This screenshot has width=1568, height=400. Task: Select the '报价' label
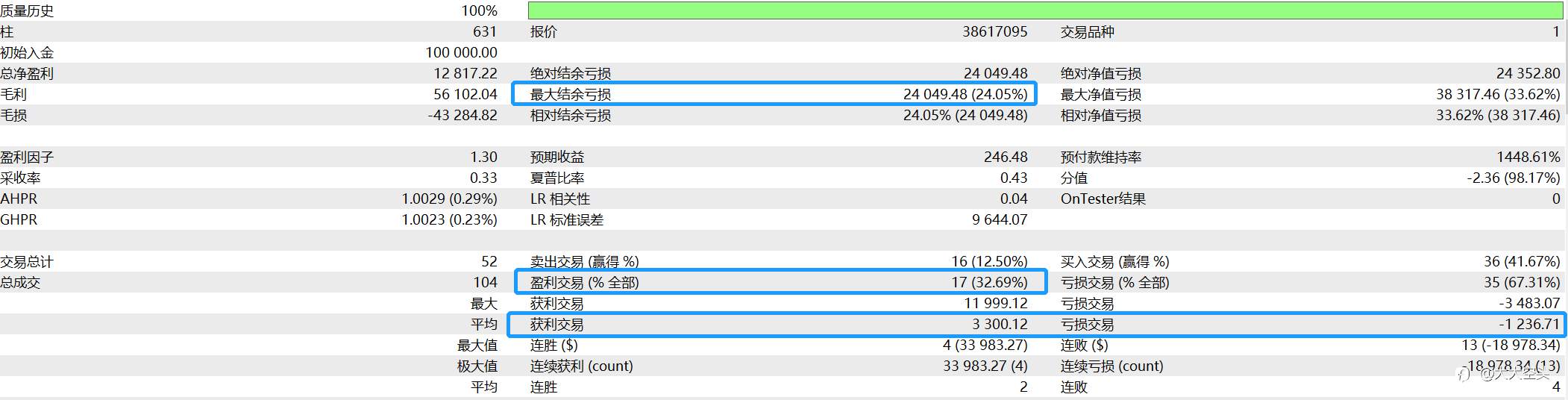tap(543, 31)
